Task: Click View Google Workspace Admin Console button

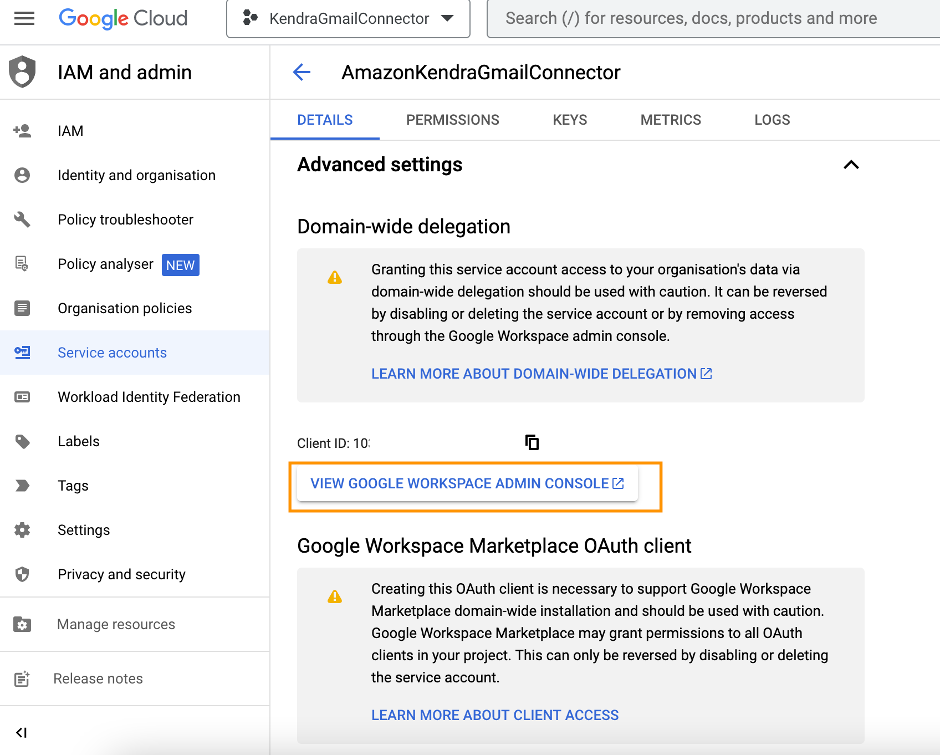Action: [467, 484]
